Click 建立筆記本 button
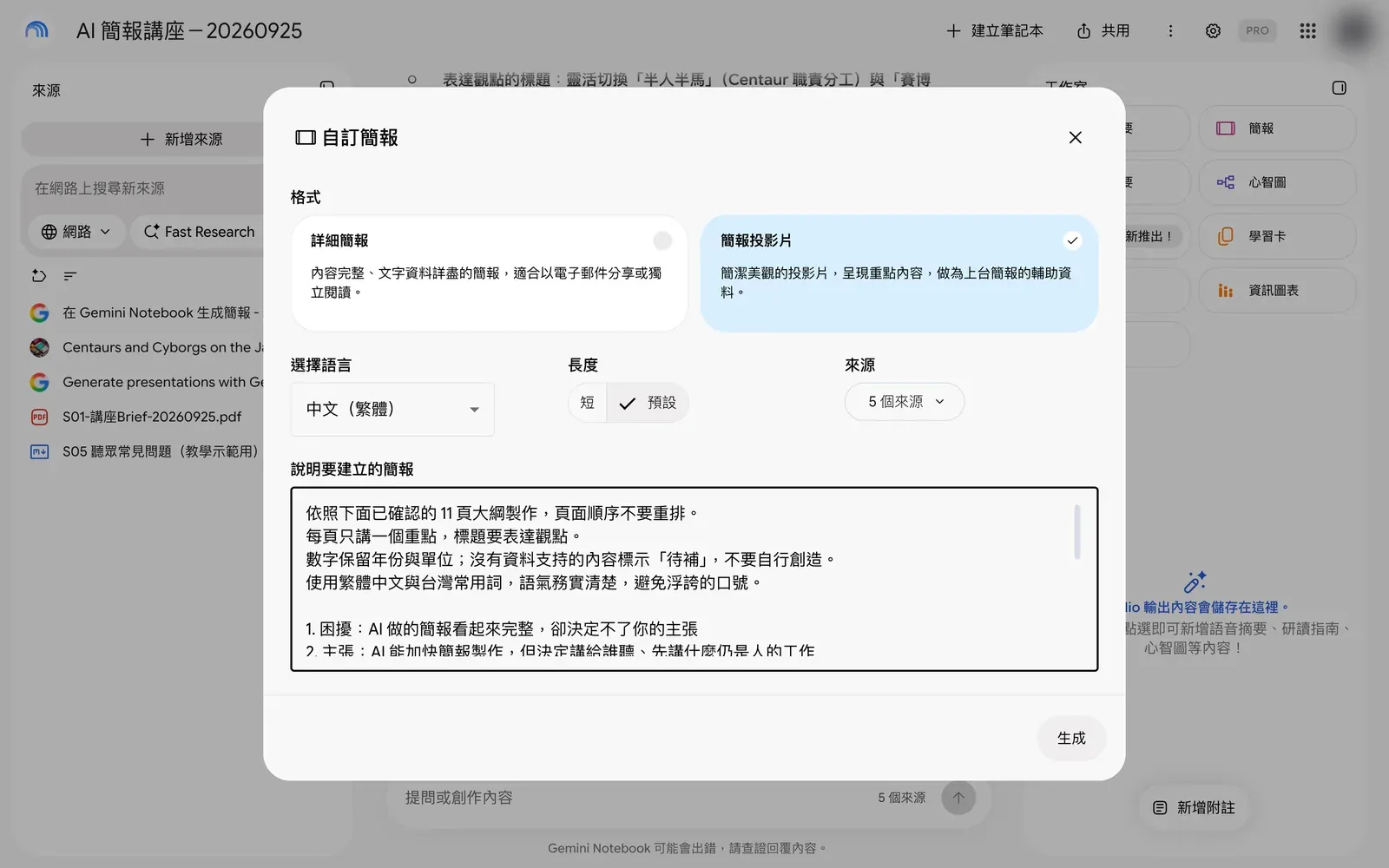Screen dimensions: 1389x868 click(x=994, y=31)
